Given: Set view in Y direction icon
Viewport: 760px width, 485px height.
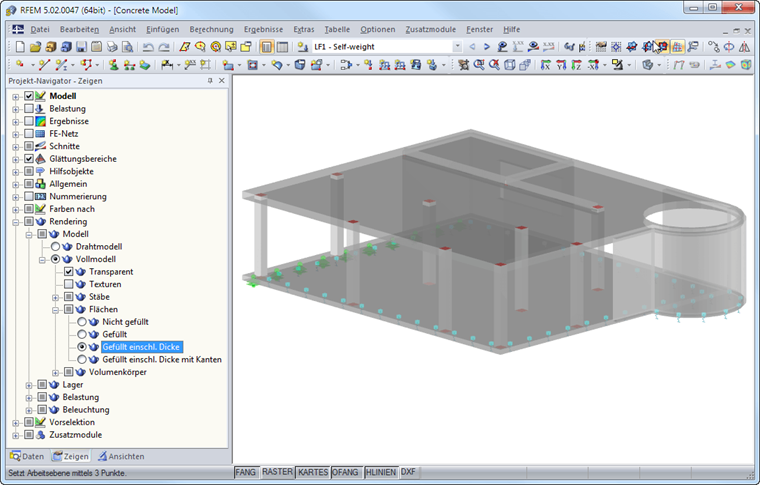Looking at the screenshot, I should click(x=561, y=64).
